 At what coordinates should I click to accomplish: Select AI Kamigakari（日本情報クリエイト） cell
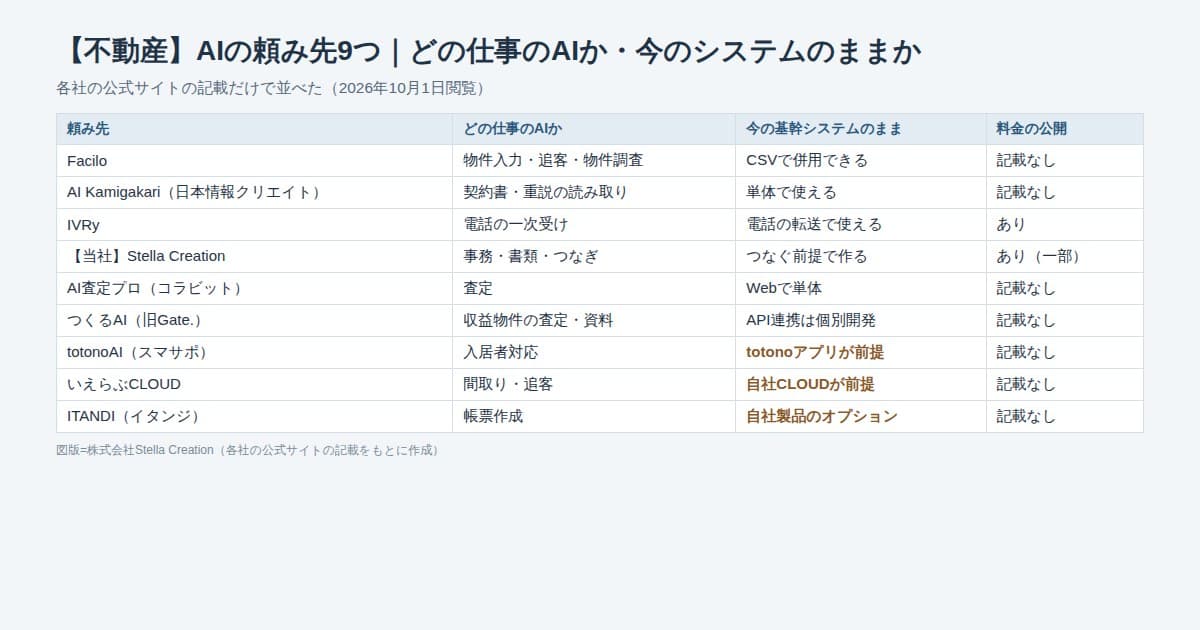coord(255,193)
